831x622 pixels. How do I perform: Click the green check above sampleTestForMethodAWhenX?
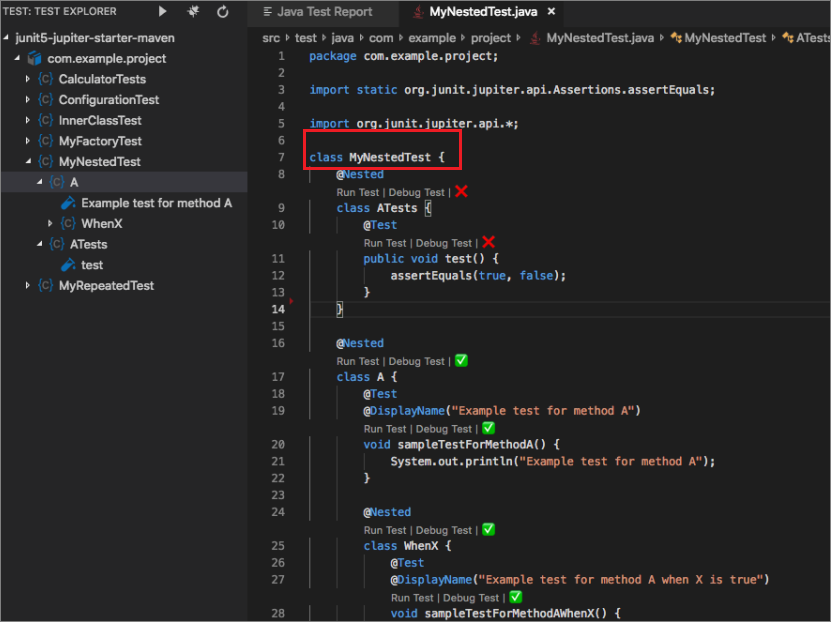pos(514,596)
